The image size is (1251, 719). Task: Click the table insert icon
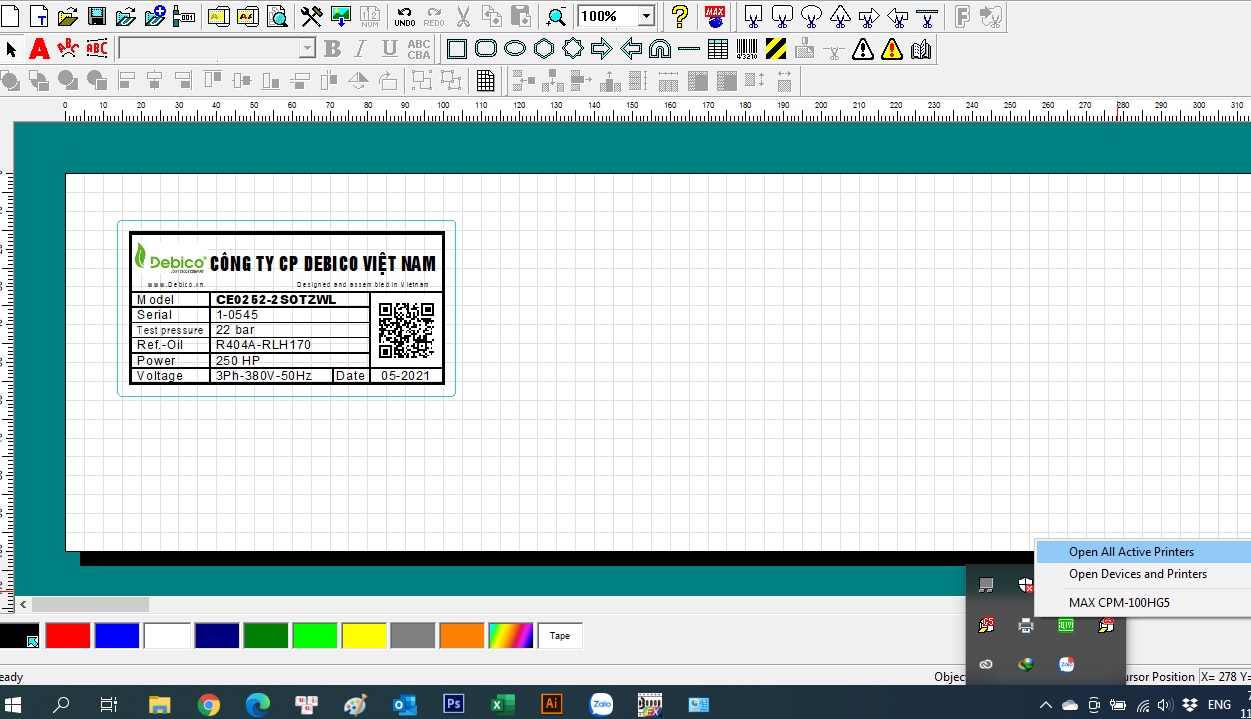click(717, 49)
